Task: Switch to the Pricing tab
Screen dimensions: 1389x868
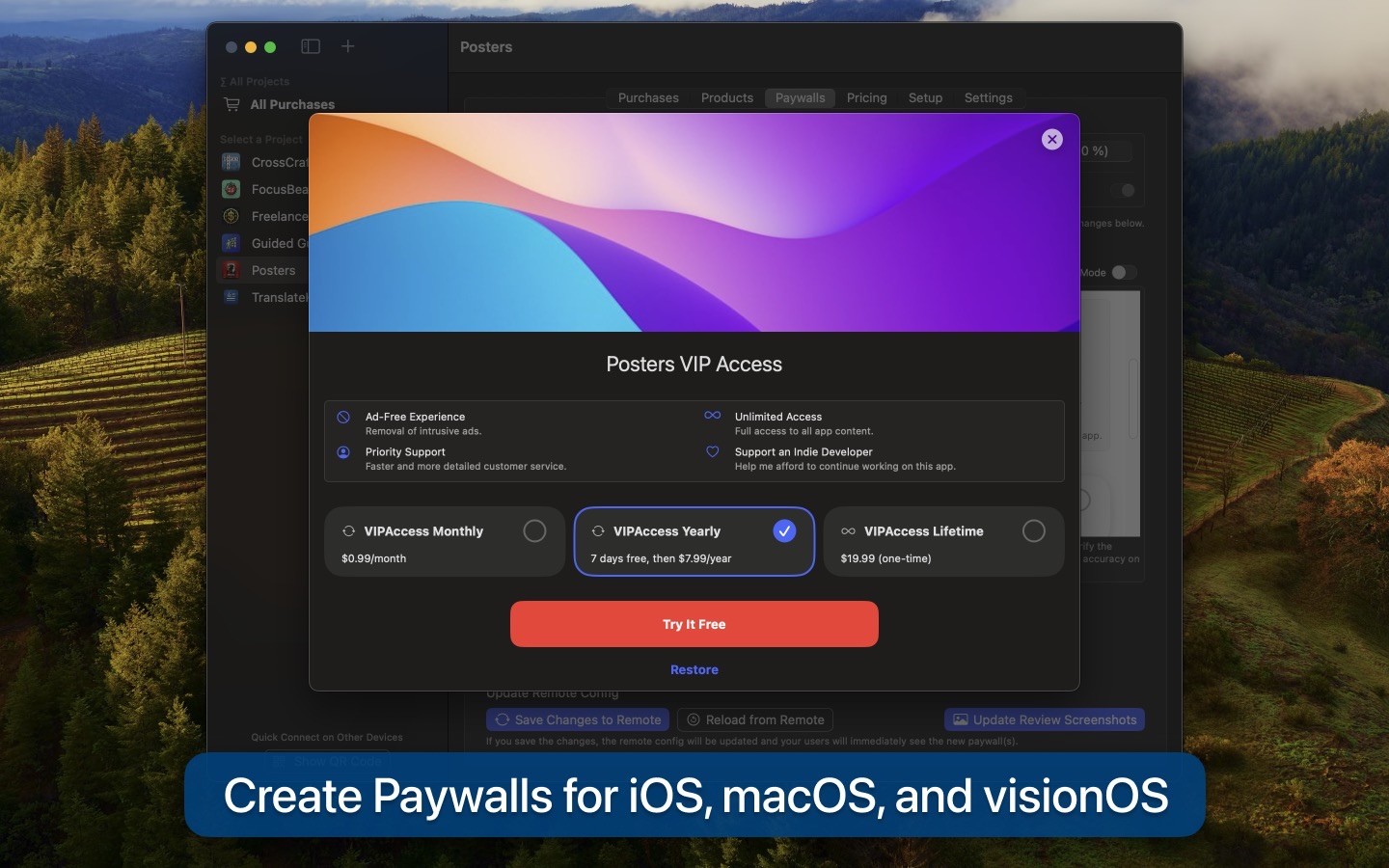Action: (x=867, y=98)
